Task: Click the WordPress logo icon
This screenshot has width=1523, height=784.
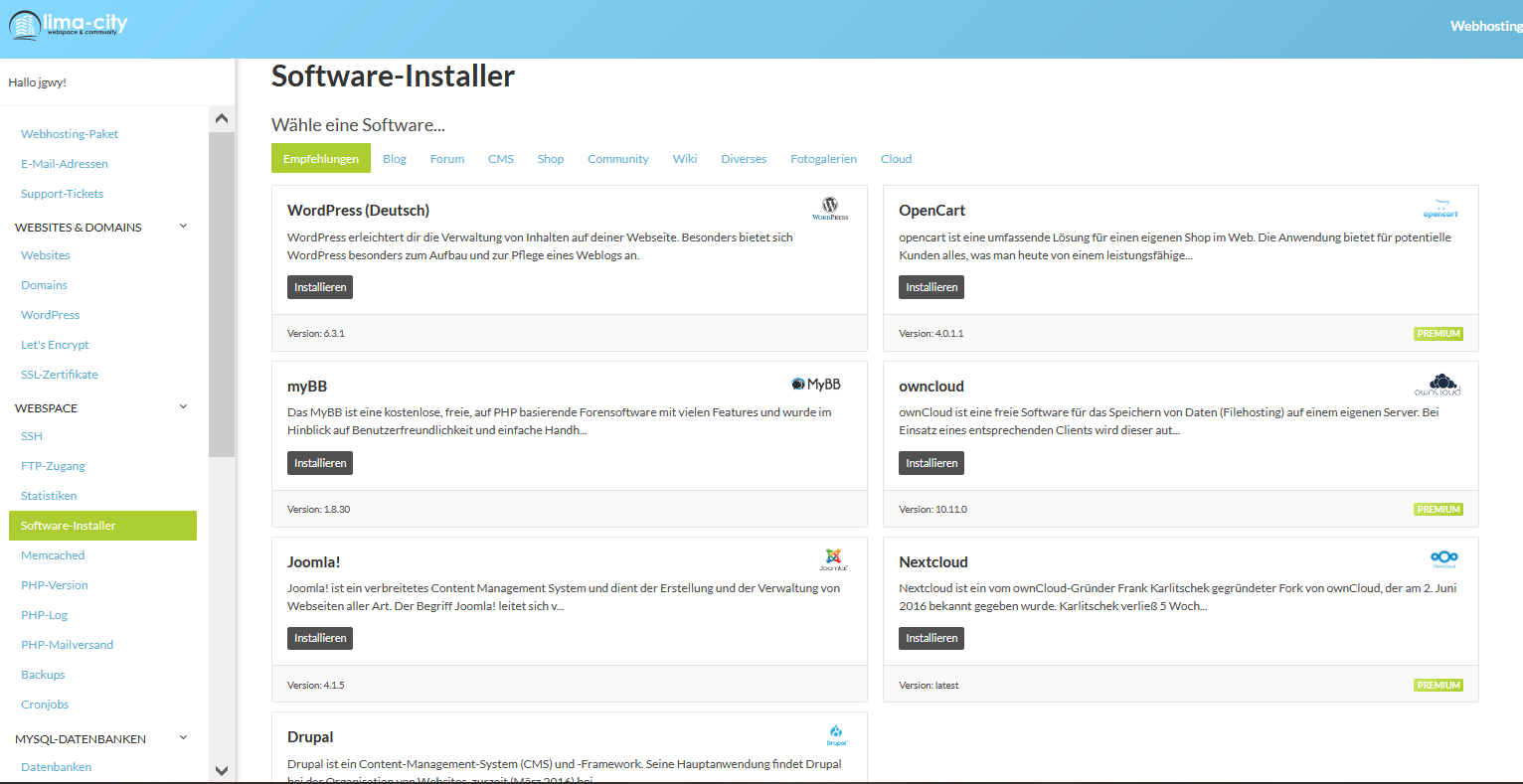Action: tap(830, 209)
